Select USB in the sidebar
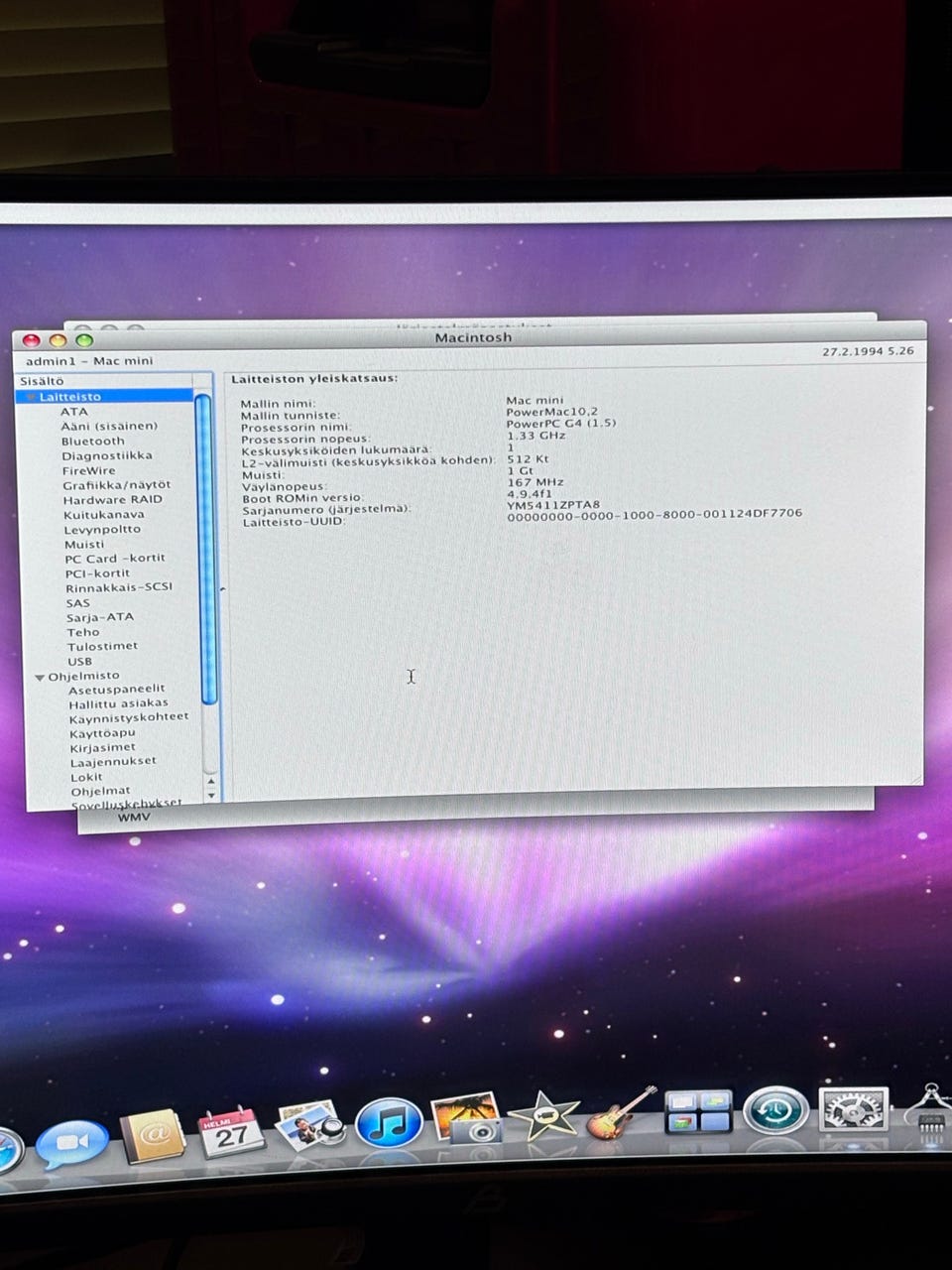952x1270 pixels. 80,661
